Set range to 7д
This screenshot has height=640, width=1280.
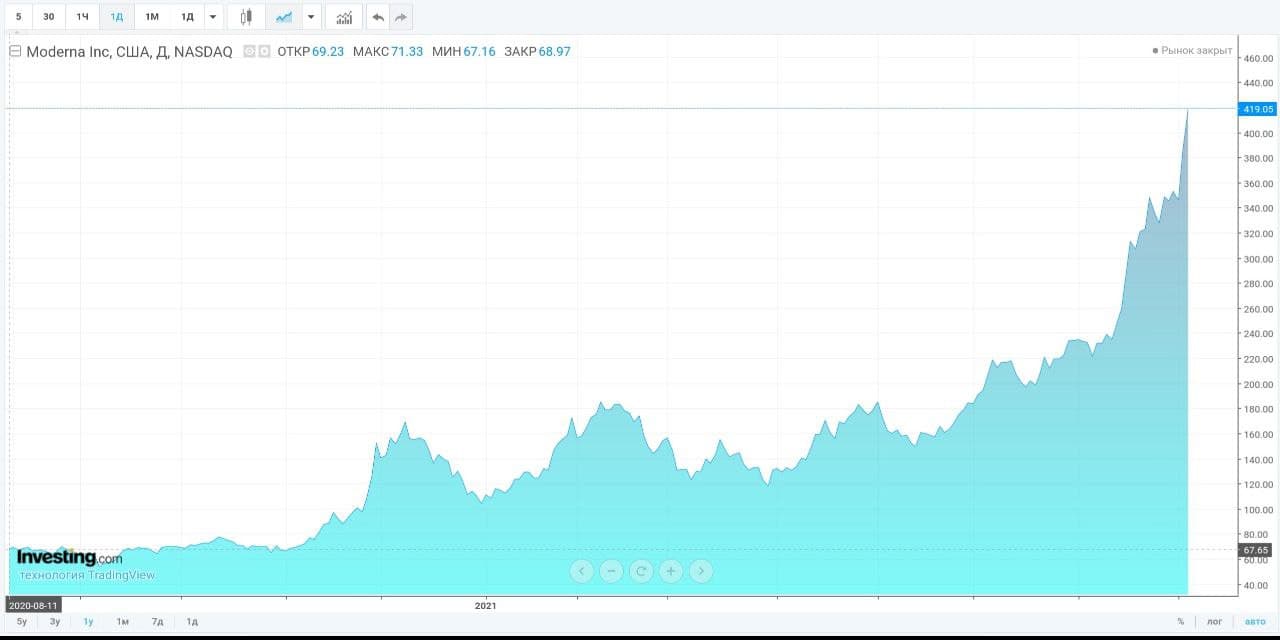pyautogui.click(x=157, y=621)
